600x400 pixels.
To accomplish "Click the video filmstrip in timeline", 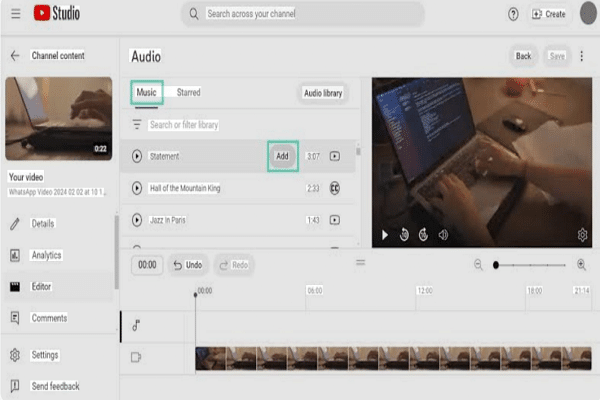I will point(393,358).
